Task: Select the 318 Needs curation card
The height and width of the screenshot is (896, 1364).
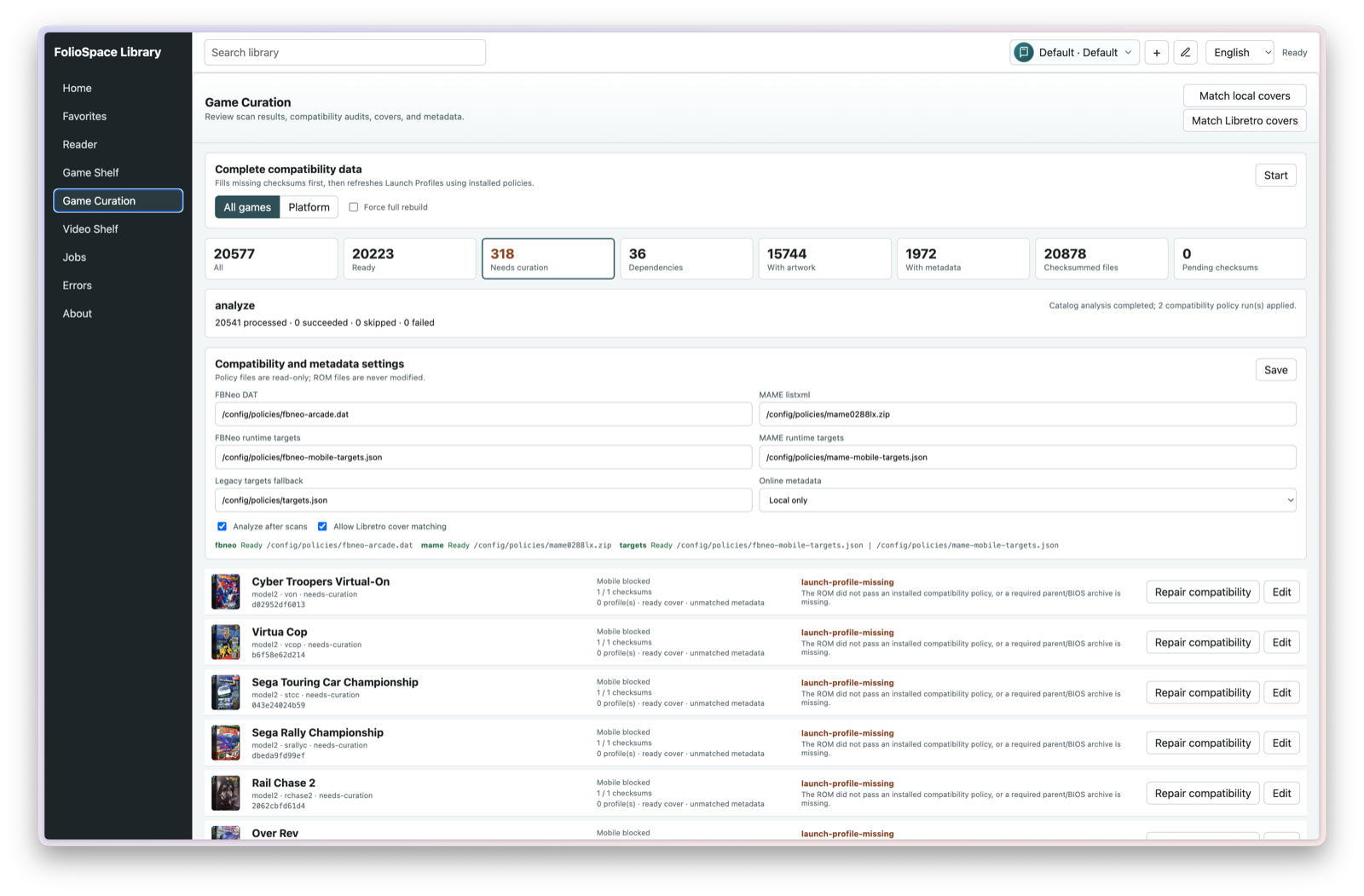Action: tap(548, 258)
